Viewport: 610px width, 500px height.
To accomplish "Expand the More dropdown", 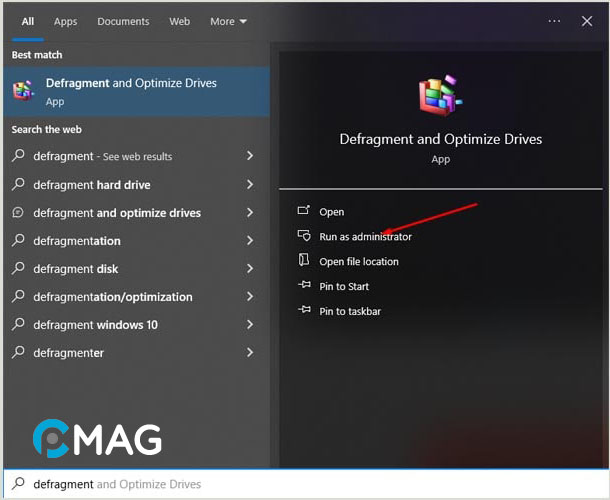I will pyautogui.click(x=228, y=21).
